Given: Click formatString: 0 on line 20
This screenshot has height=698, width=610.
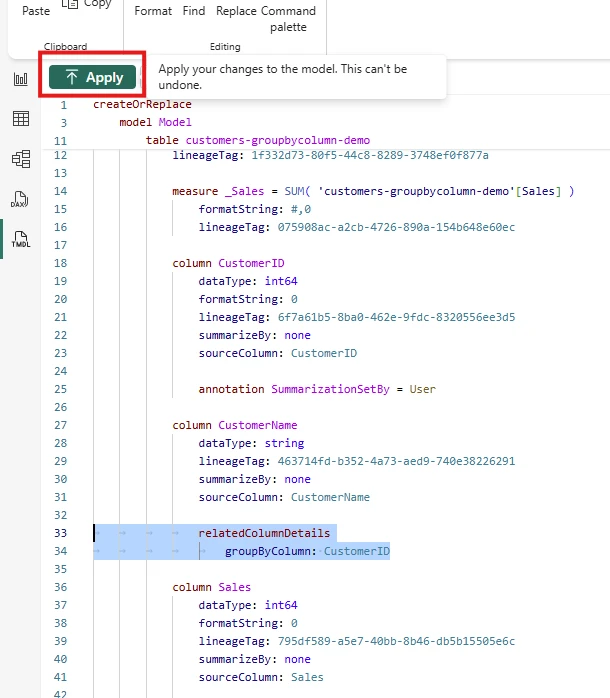Looking at the screenshot, I should pos(248,299).
